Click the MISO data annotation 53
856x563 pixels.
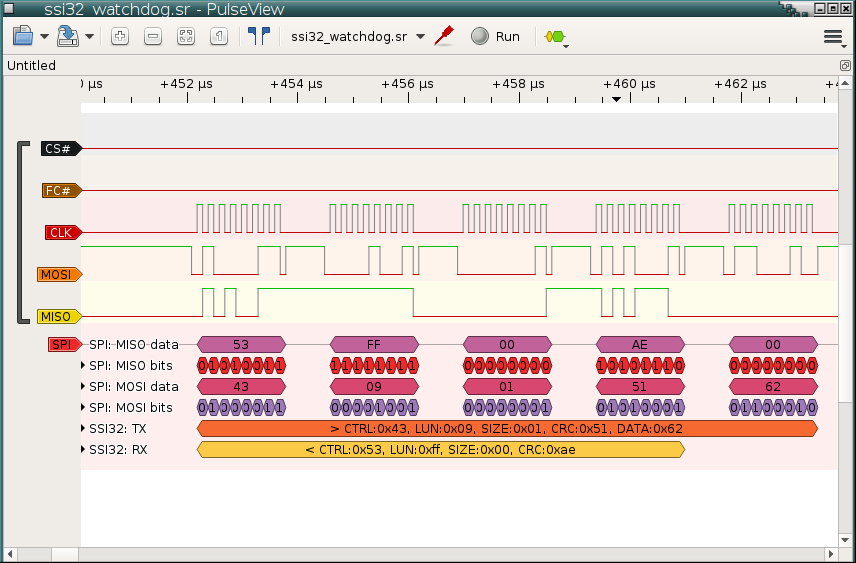pos(241,345)
